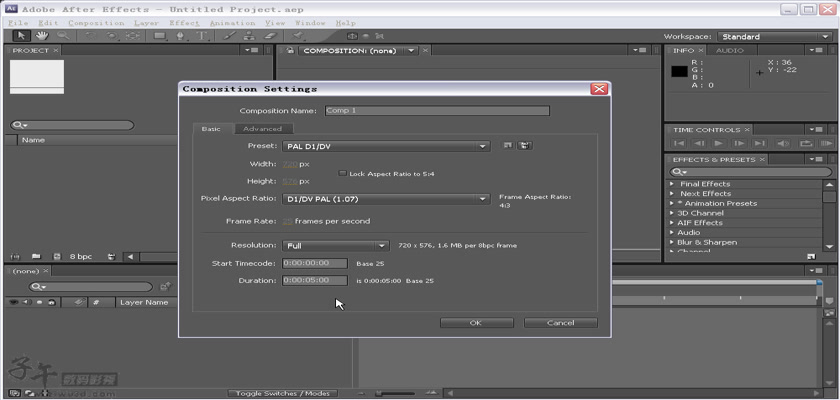Click the solo column header in timeline
Screen dimensions: 840x400
39,302
